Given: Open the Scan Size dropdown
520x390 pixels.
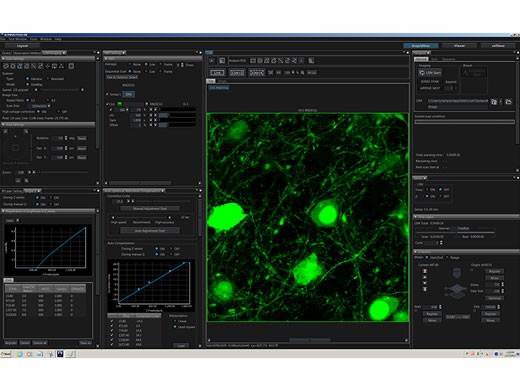Looking at the screenshot, I should (x=40, y=106).
